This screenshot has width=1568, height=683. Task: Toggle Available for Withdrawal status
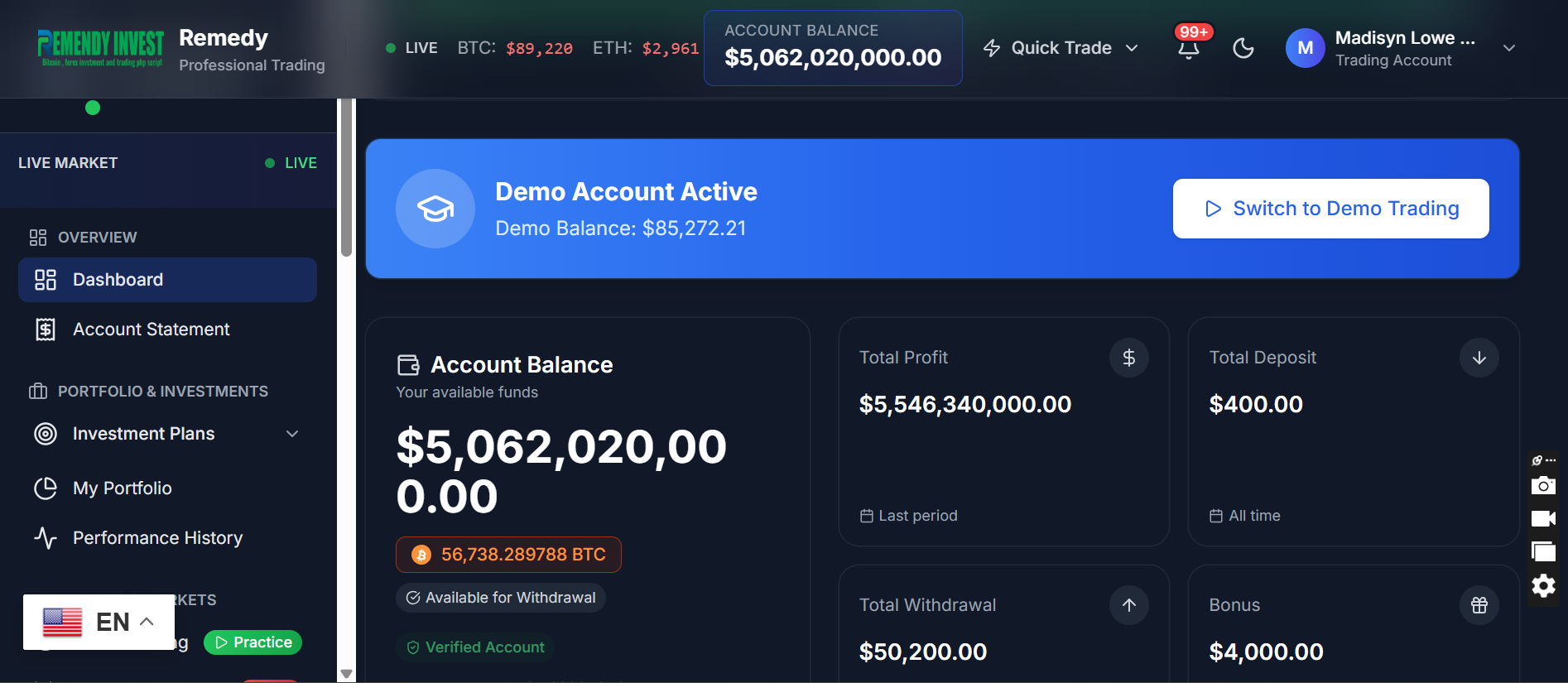click(500, 597)
